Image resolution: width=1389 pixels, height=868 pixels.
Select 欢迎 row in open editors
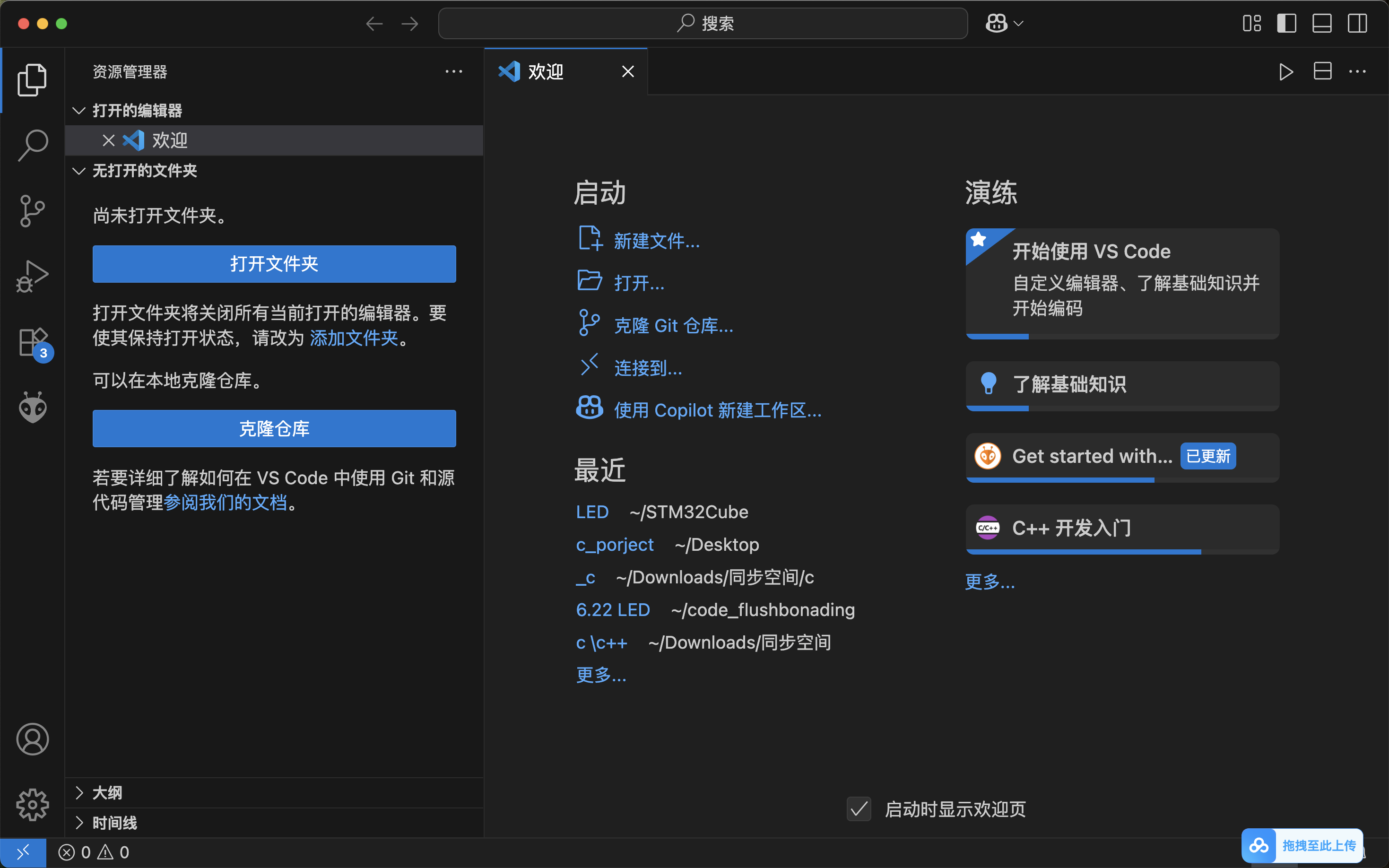tap(274, 141)
